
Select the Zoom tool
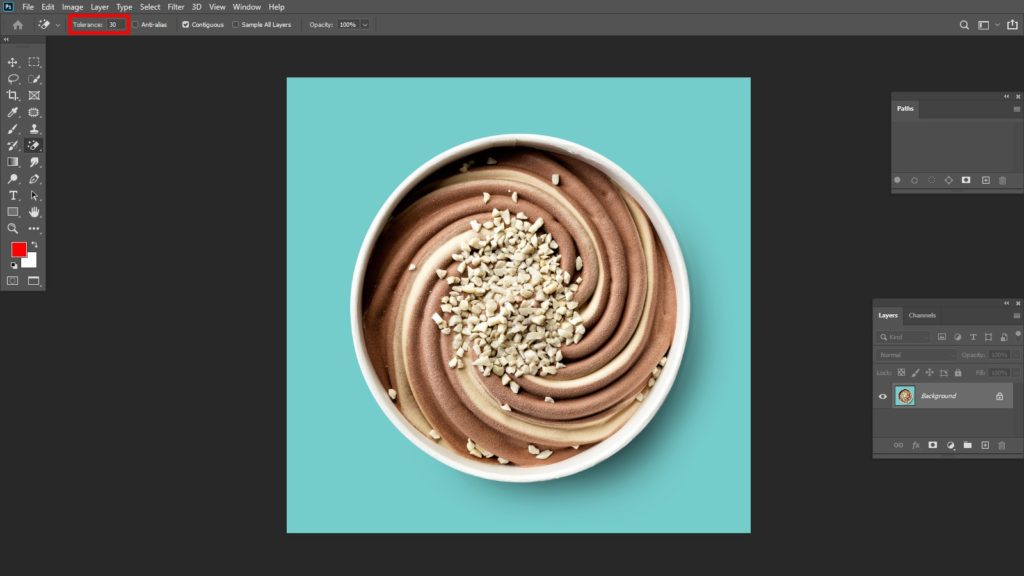pos(12,229)
